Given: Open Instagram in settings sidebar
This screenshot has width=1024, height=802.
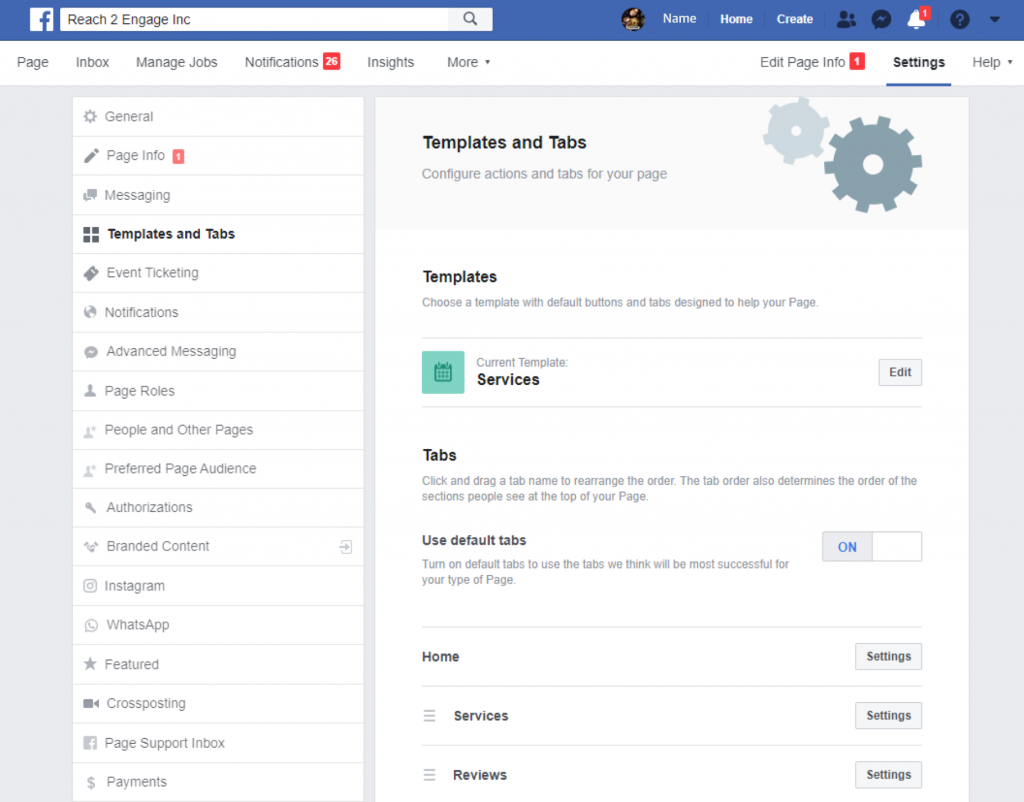Looking at the screenshot, I should tap(134, 586).
